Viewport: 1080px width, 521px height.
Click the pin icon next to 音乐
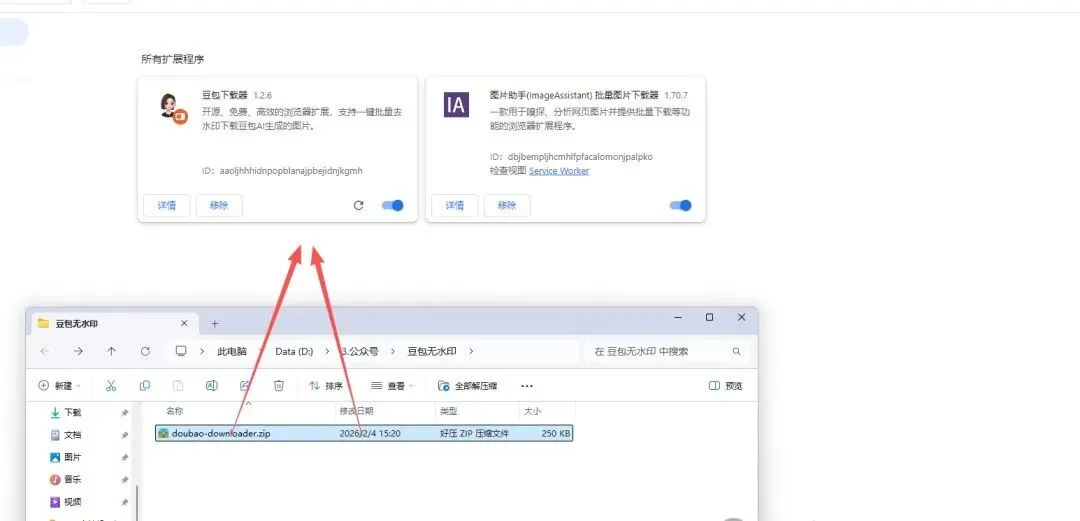125,480
